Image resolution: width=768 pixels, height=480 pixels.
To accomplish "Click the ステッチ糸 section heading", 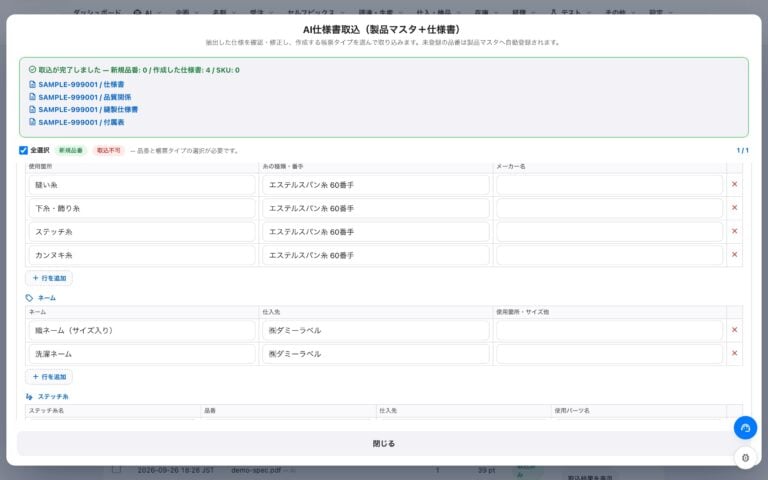I will tap(53, 397).
